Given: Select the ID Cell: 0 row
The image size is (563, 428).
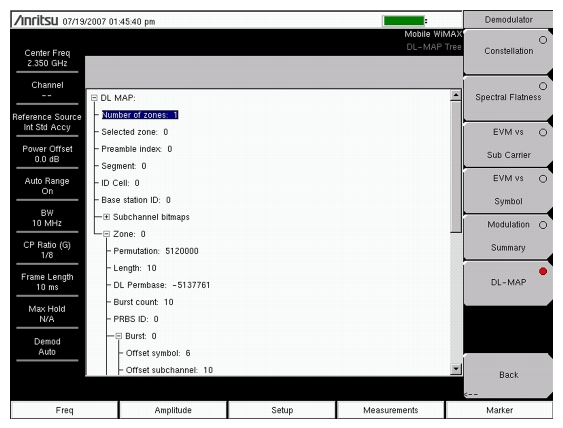Looking at the screenshot, I should coord(120,183).
